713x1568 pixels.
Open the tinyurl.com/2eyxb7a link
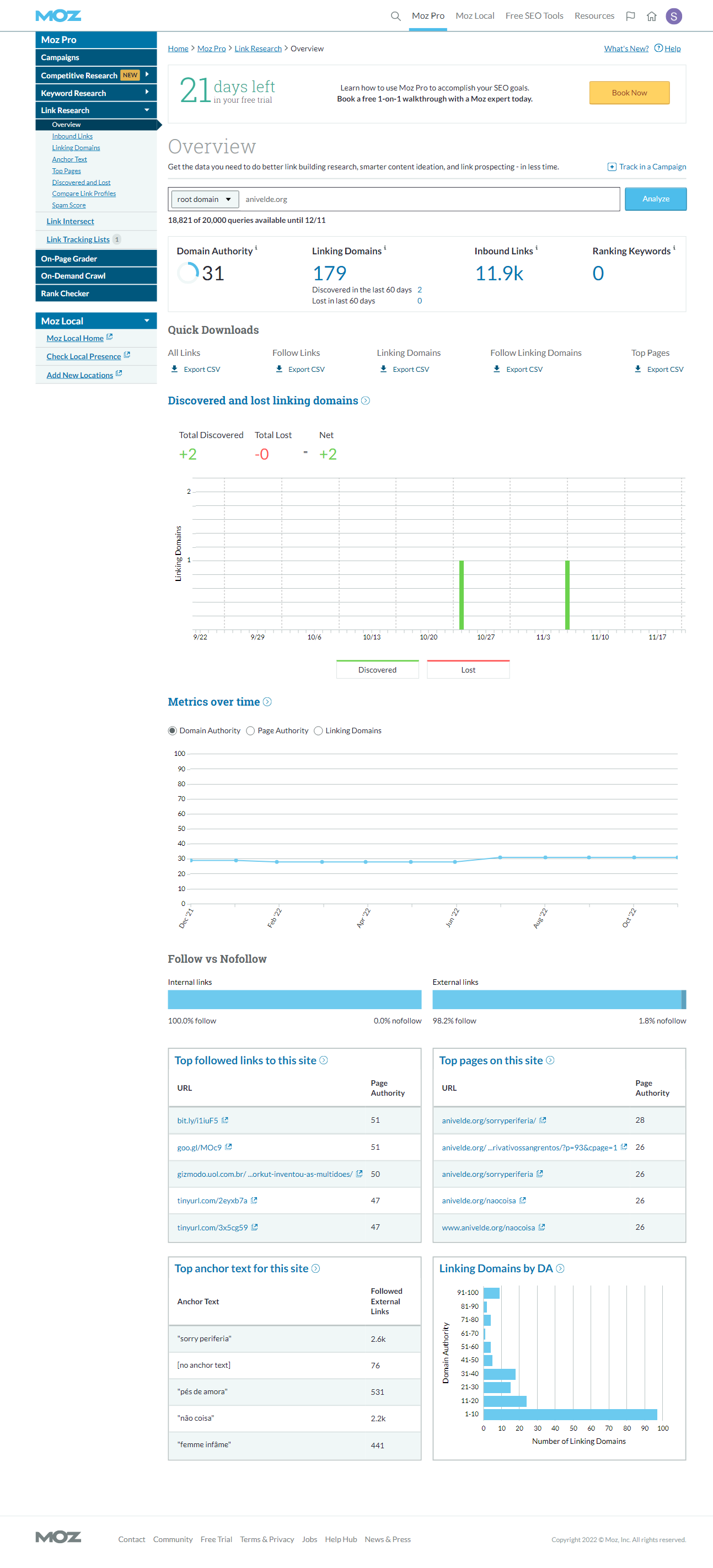[x=212, y=1201]
